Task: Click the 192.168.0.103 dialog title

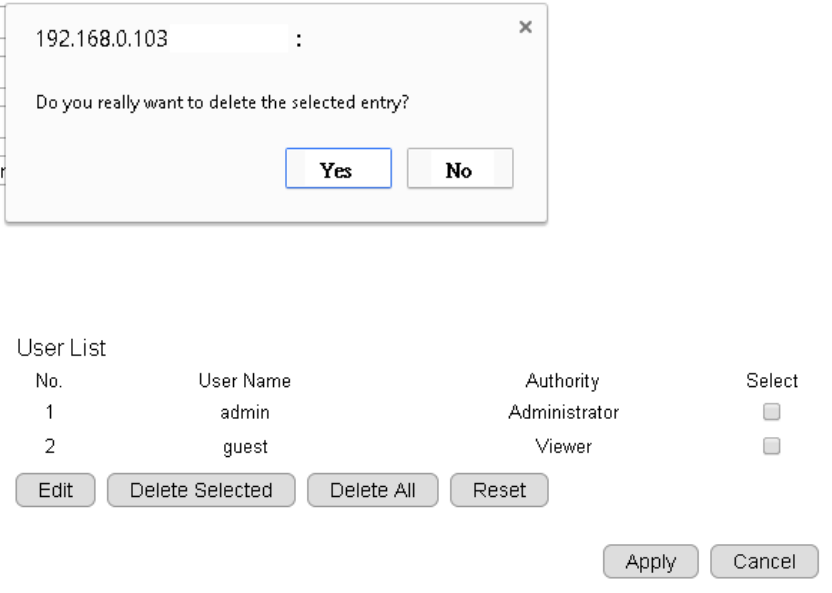Action: (102, 41)
